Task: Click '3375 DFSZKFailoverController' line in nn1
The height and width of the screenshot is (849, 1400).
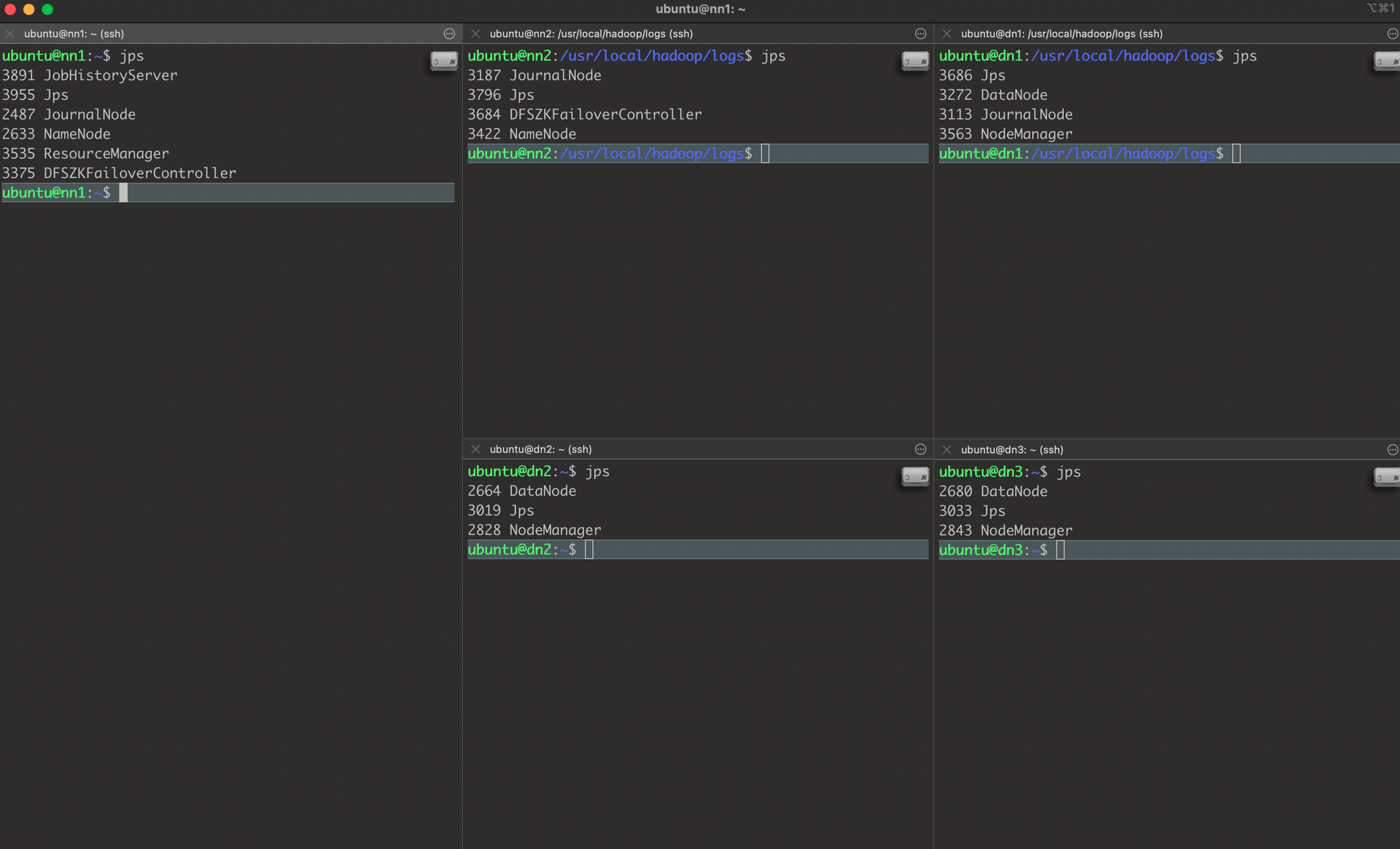Action: [119, 173]
